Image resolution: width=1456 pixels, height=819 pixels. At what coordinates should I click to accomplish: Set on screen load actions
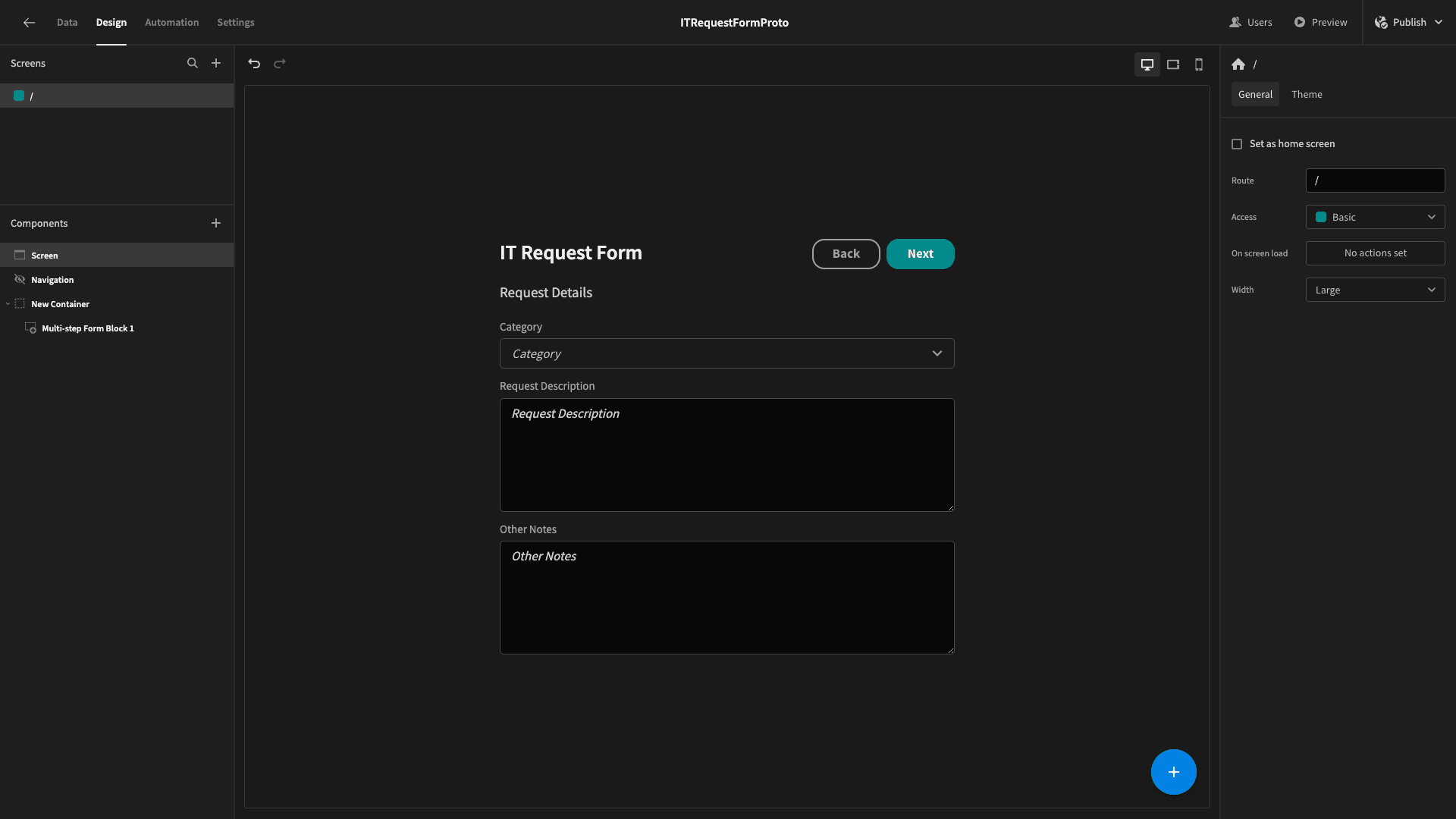(1375, 253)
